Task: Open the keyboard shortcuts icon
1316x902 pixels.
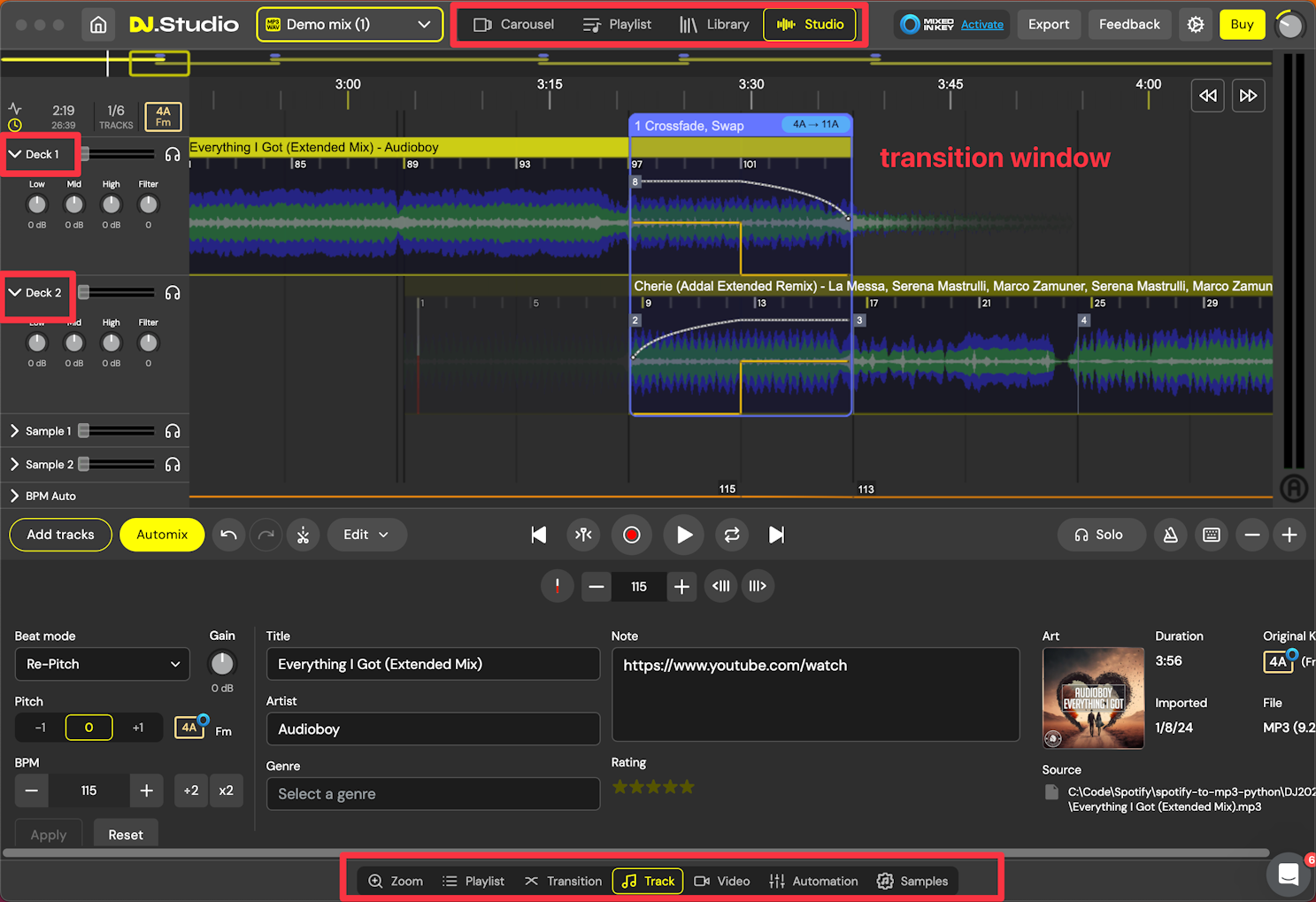Action: pyautogui.click(x=1212, y=535)
